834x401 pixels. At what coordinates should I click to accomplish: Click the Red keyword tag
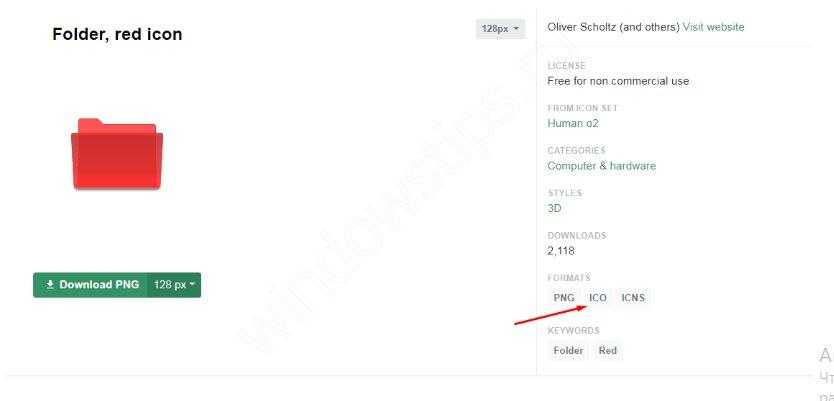[607, 350]
